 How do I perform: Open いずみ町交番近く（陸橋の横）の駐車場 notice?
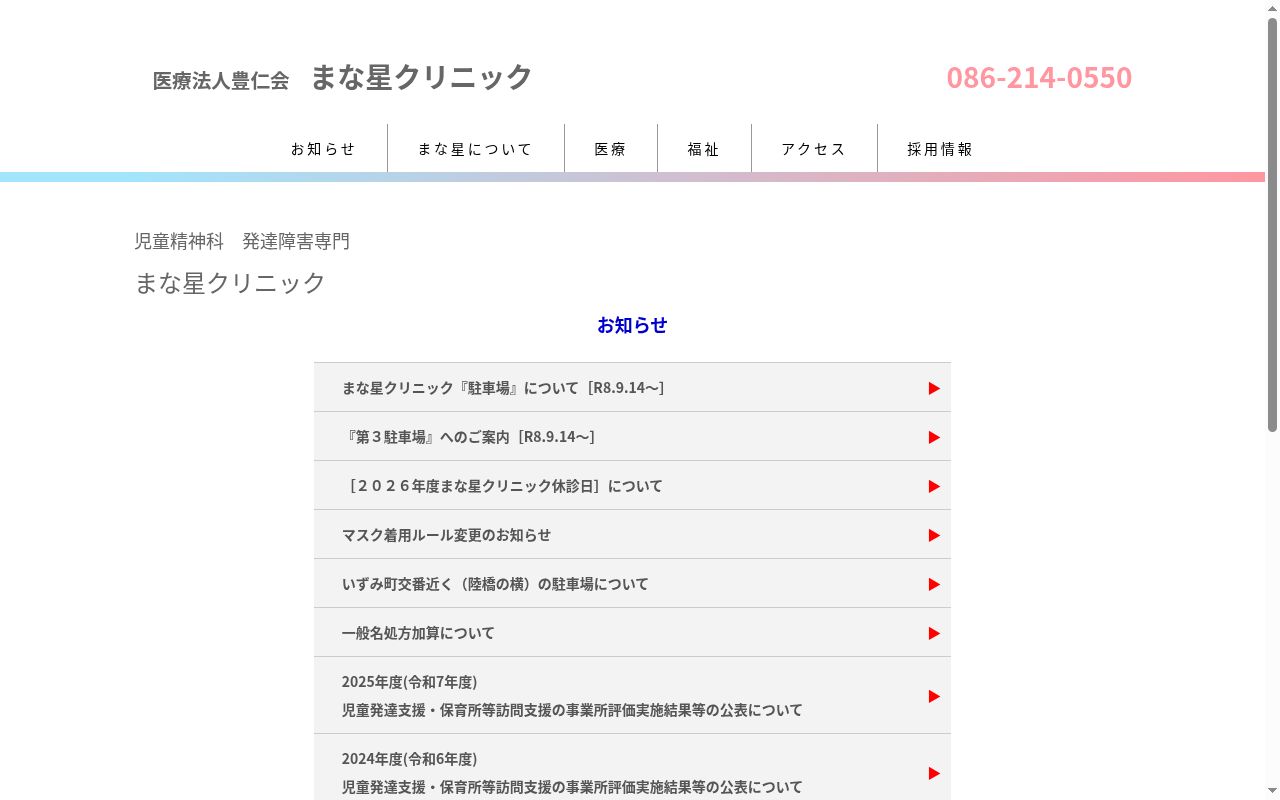coord(632,584)
